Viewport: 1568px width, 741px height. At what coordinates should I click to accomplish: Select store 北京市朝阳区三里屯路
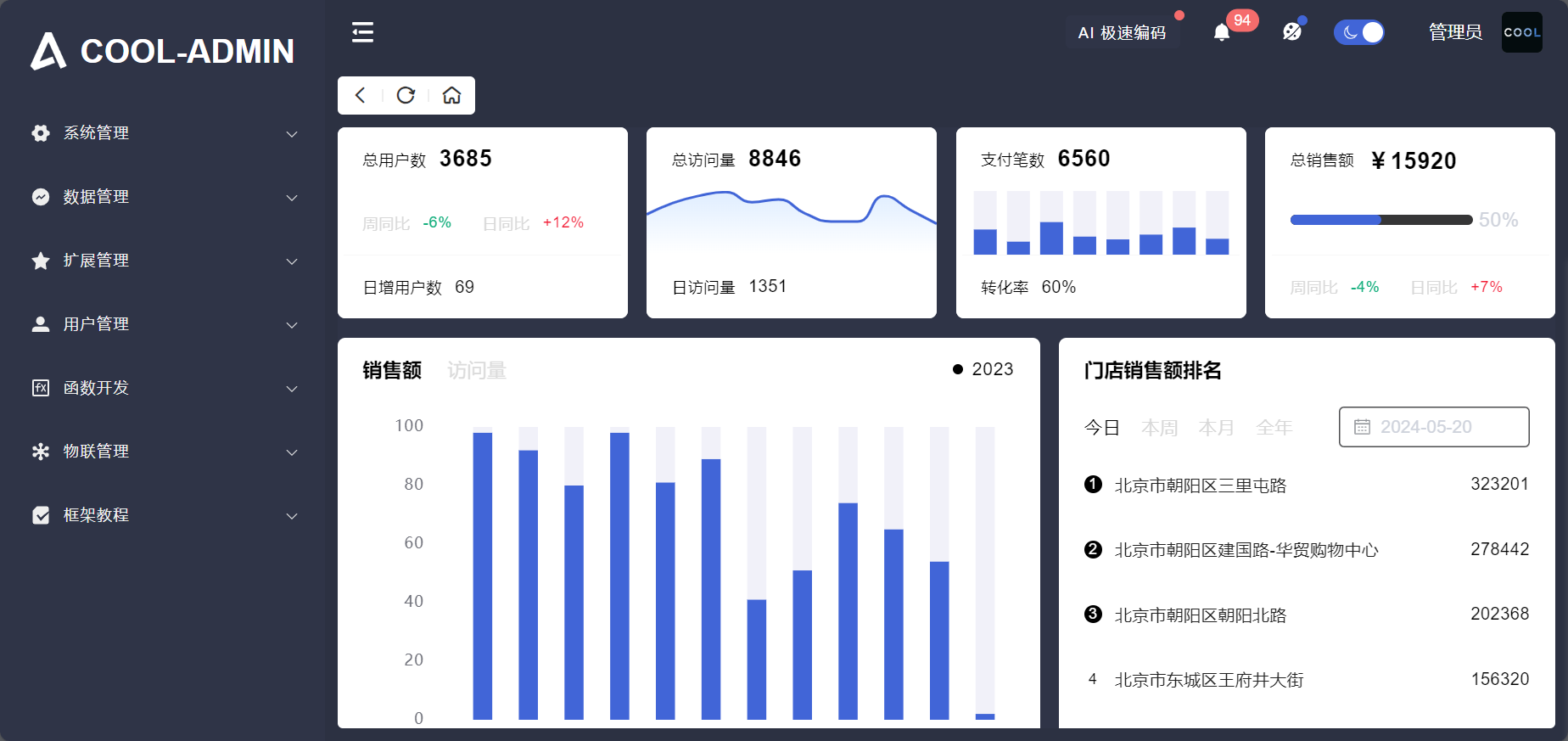click(x=1201, y=486)
